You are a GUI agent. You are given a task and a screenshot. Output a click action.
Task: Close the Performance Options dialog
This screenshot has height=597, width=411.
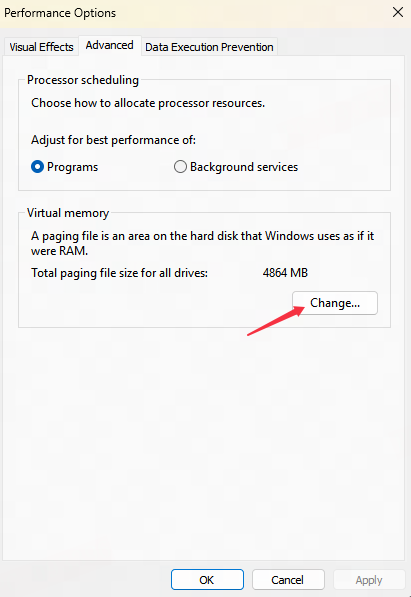[x=398, y=13]
